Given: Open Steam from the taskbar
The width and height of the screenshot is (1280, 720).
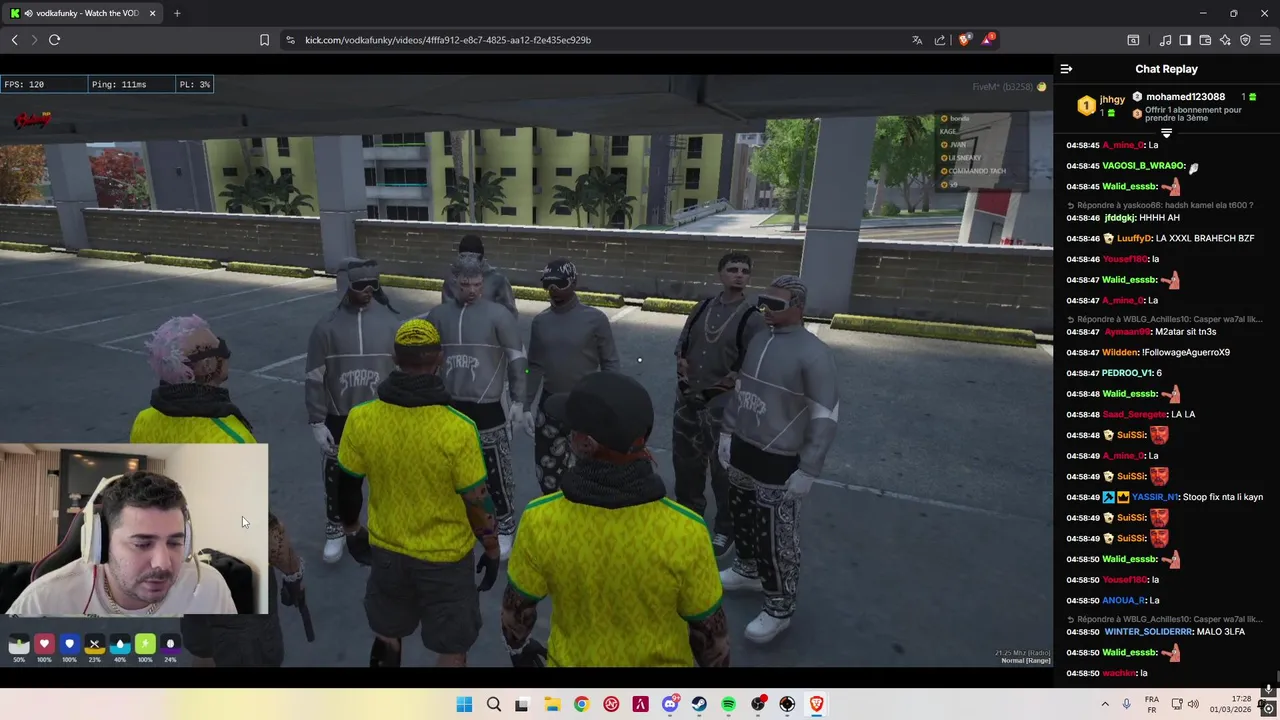Looking at the screenshot, I should pos(699,704).
